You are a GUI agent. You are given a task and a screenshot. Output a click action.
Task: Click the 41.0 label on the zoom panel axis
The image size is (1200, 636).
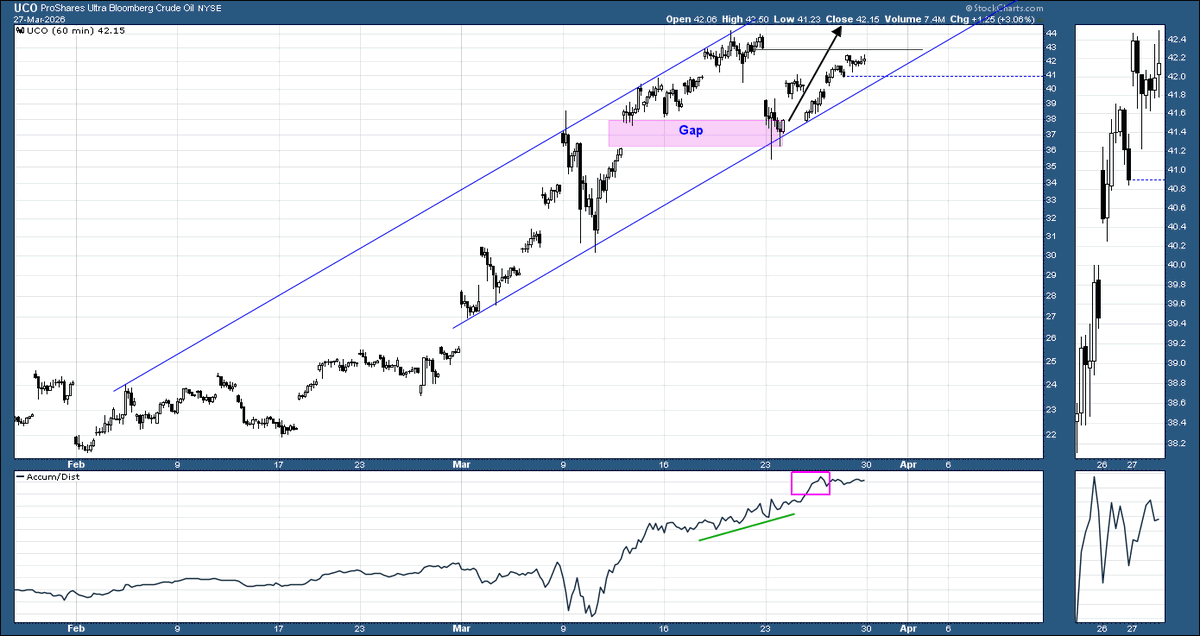1177,171
